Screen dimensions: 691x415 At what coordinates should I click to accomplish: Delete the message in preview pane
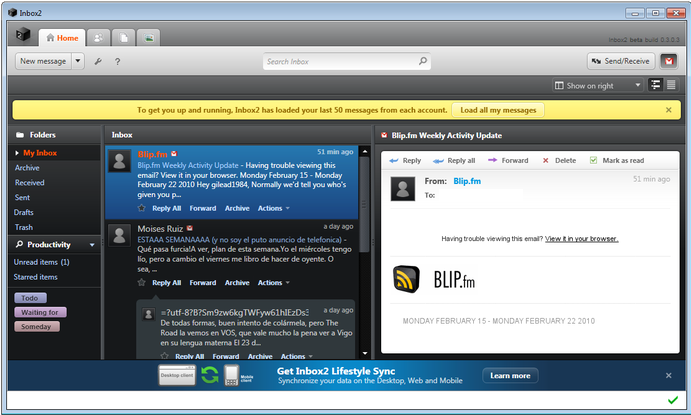point(559,161)
